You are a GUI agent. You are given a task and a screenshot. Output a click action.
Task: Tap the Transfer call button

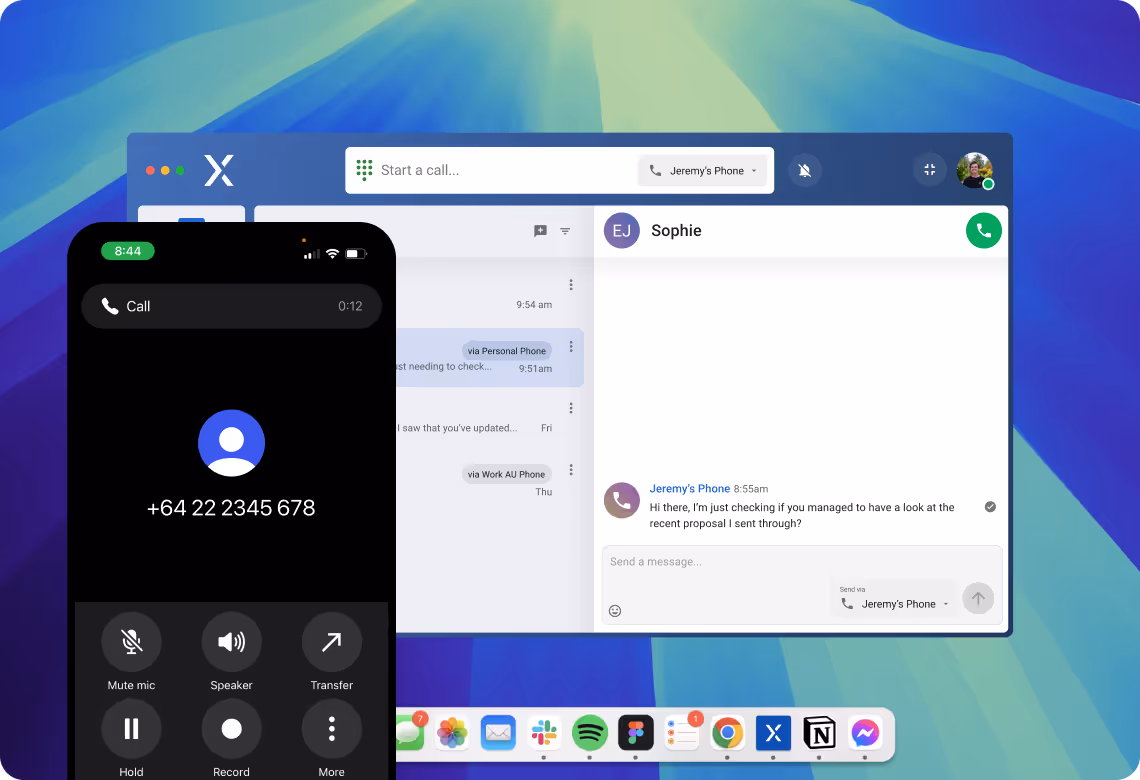pyautogui.click(x=332, y=642)
